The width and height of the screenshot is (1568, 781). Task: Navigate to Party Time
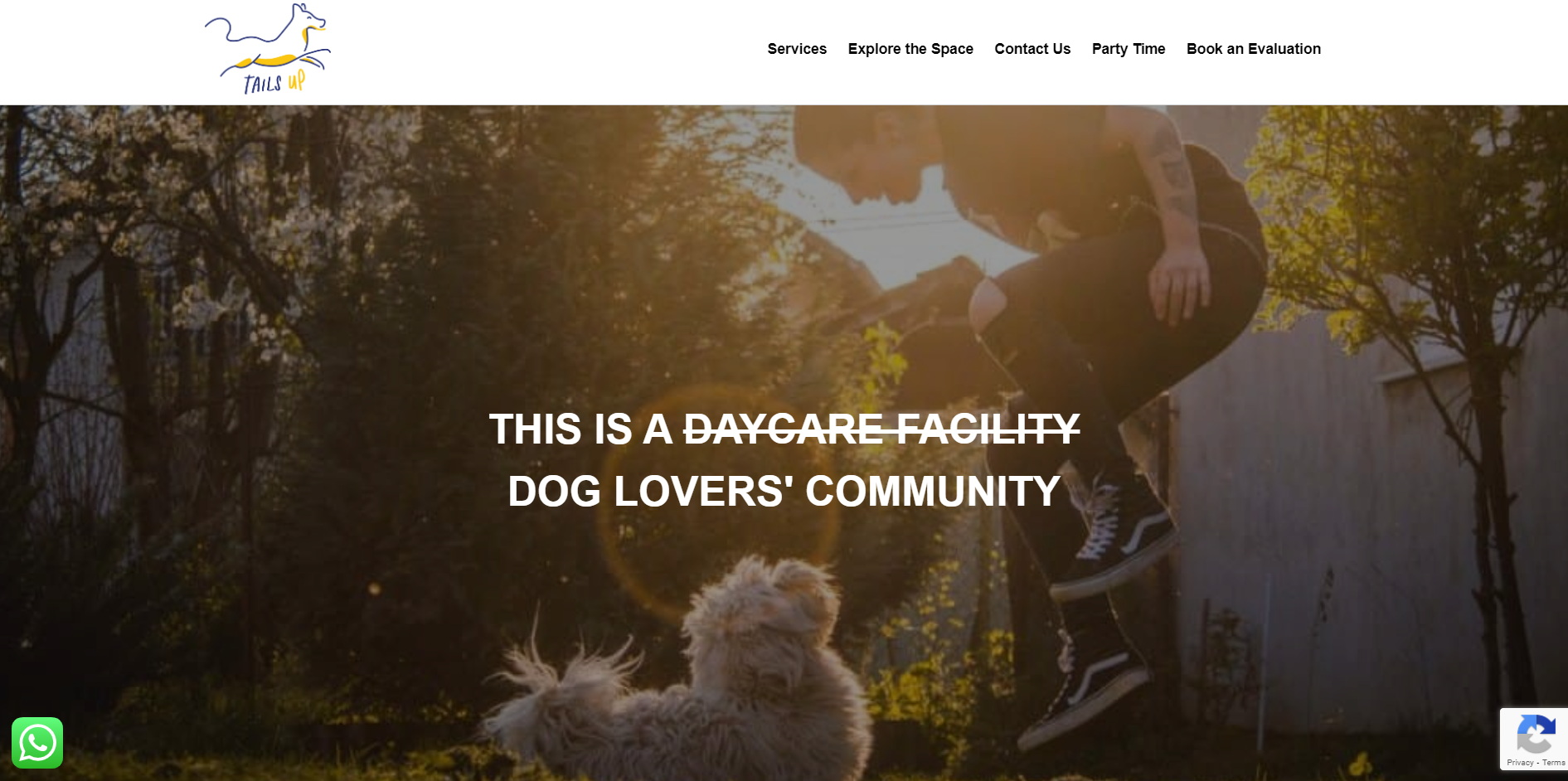(x=1129, y=49)
